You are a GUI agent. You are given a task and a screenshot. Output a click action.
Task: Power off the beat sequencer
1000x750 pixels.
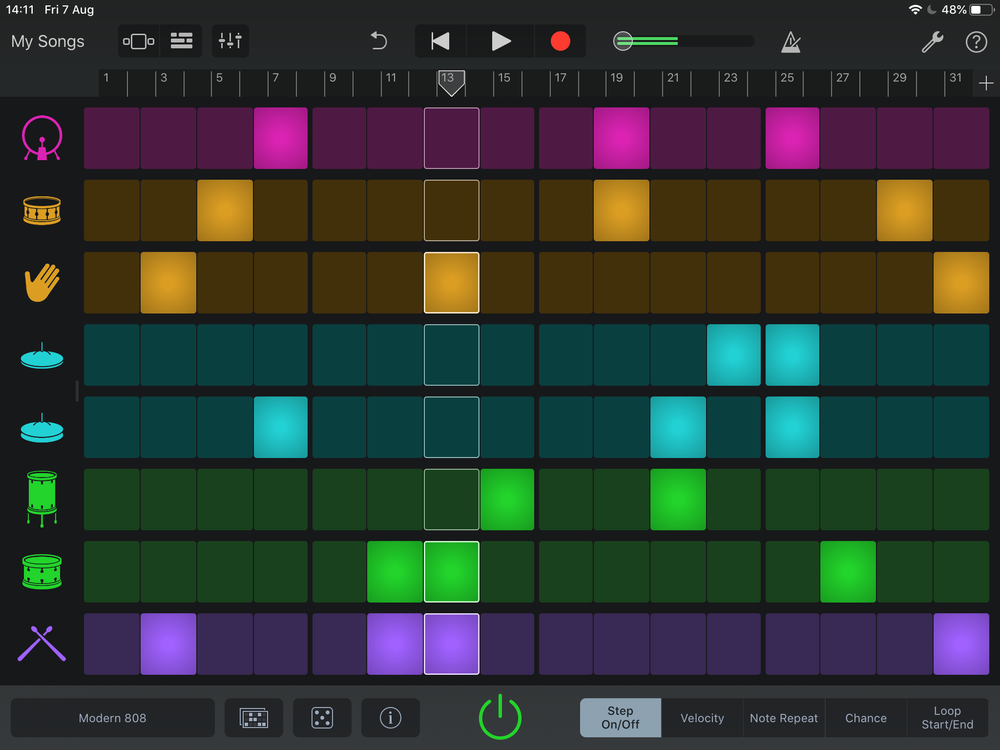pos(500,716)
